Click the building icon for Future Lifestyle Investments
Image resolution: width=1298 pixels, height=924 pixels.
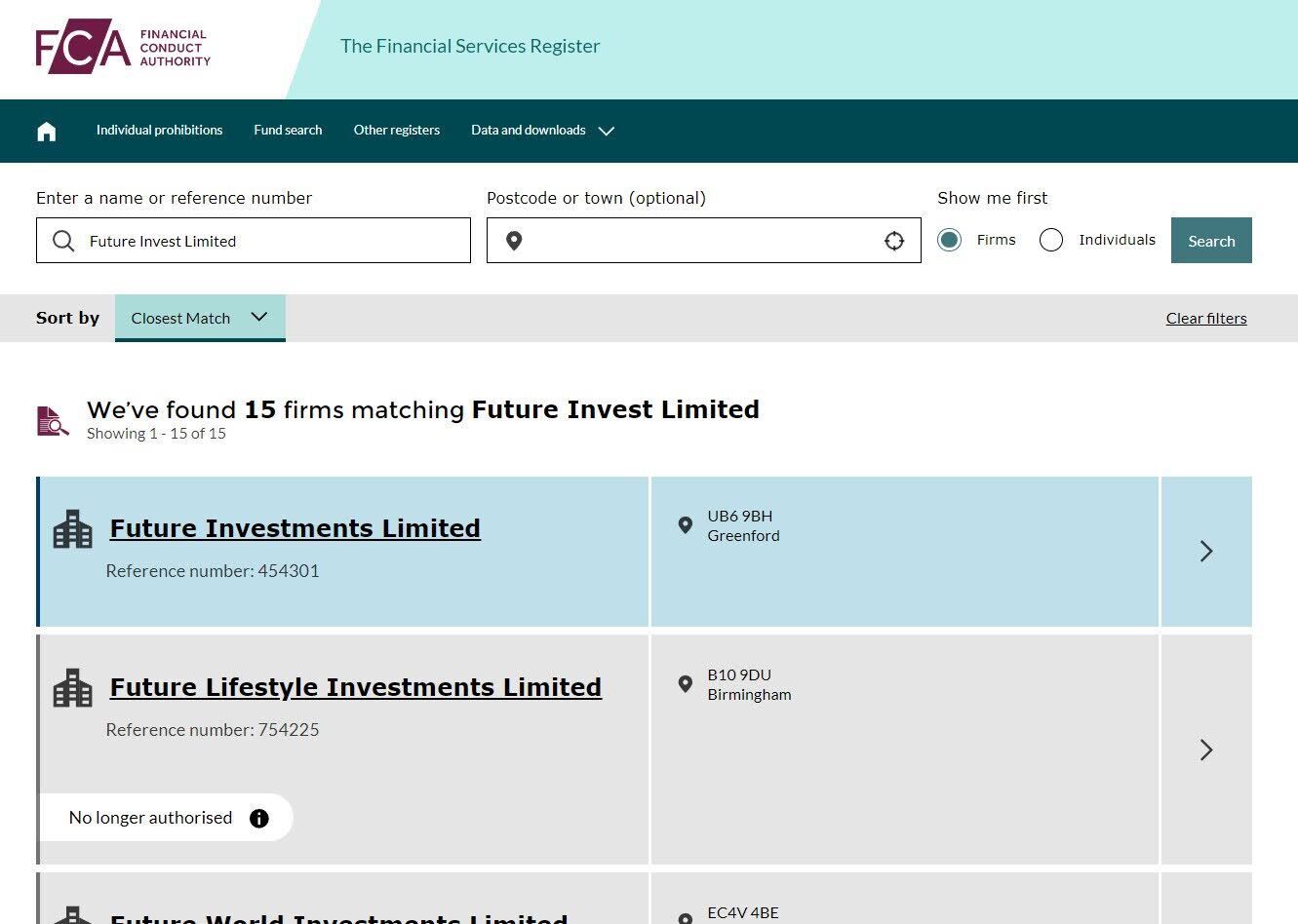tap(73, 688)
